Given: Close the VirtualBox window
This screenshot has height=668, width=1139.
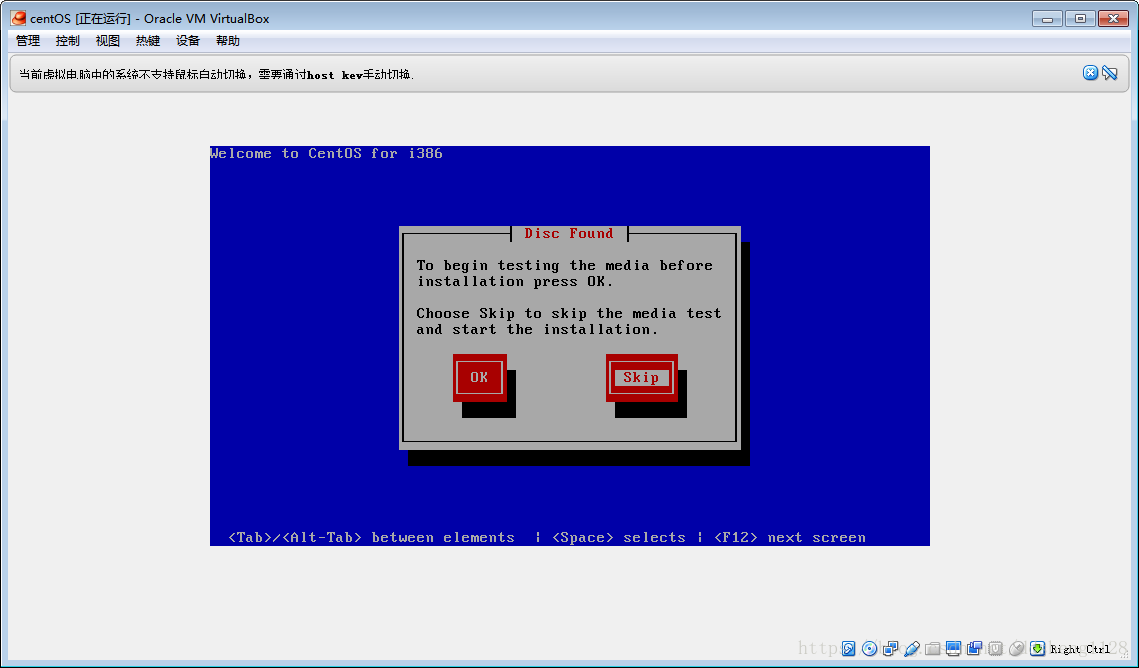Looking at the screenshot, I should [1113, 19].
